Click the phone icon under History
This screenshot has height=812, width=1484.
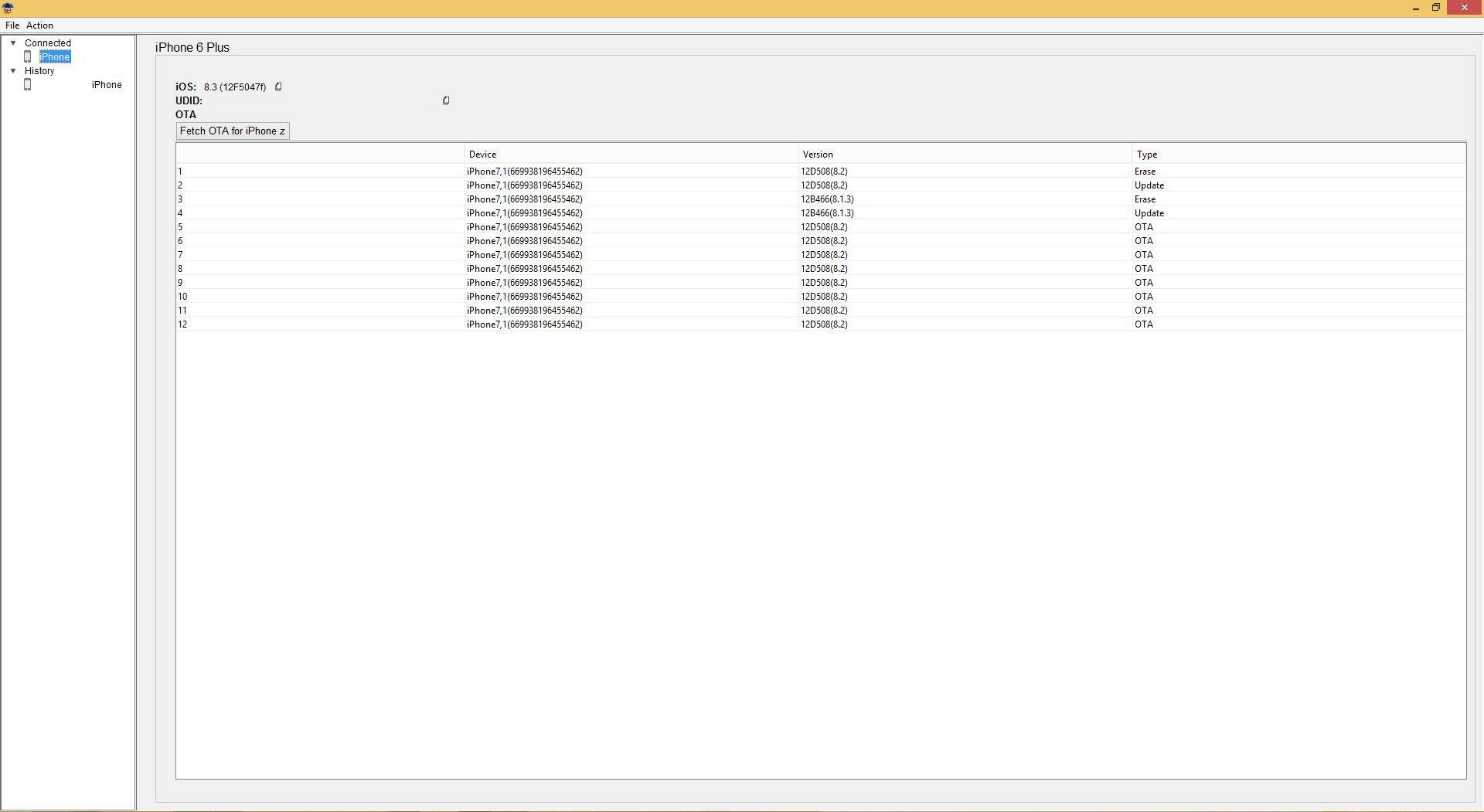click(28, 84)
